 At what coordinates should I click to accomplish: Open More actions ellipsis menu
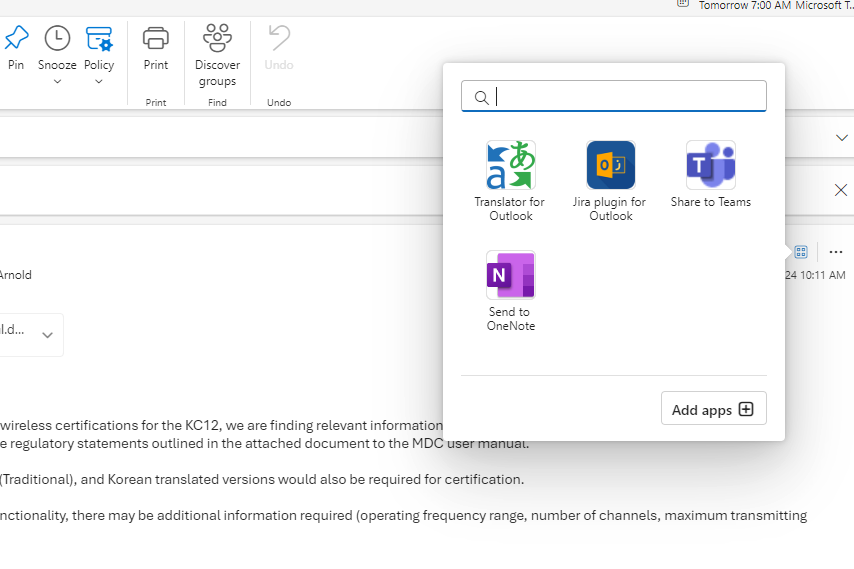[x=835, y=252]
